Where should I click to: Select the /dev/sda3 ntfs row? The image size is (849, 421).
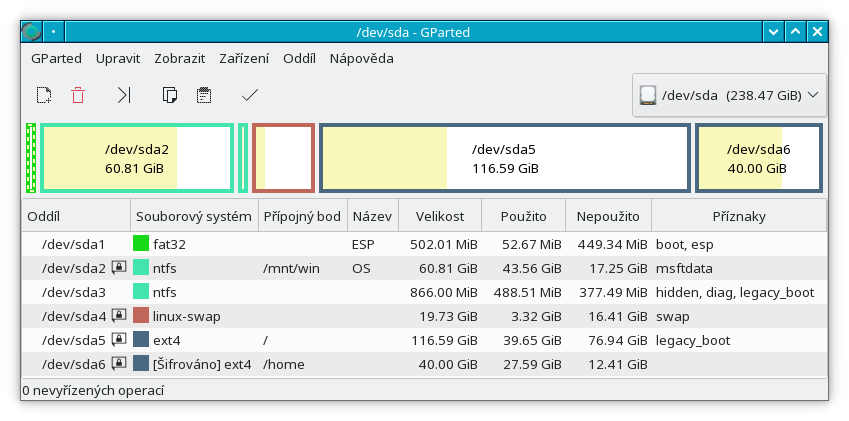tap(424, 292)
